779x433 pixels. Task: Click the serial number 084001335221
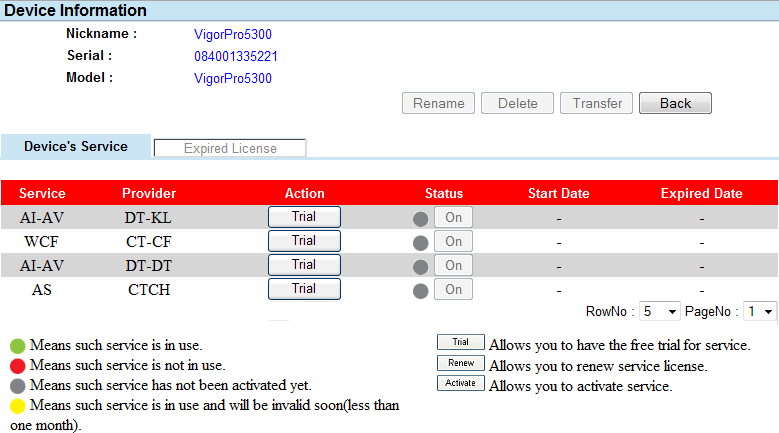[236, 56]
